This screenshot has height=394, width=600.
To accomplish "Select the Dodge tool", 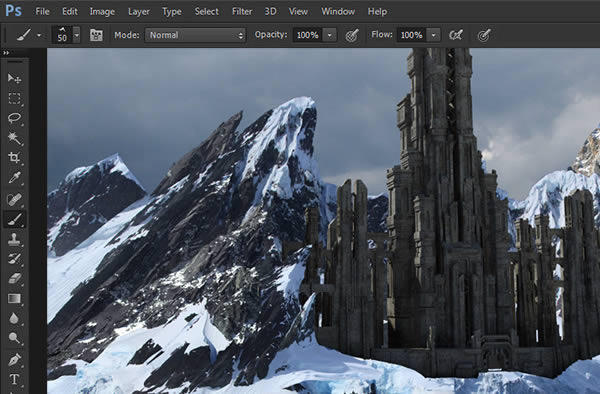I will point(14,338).
